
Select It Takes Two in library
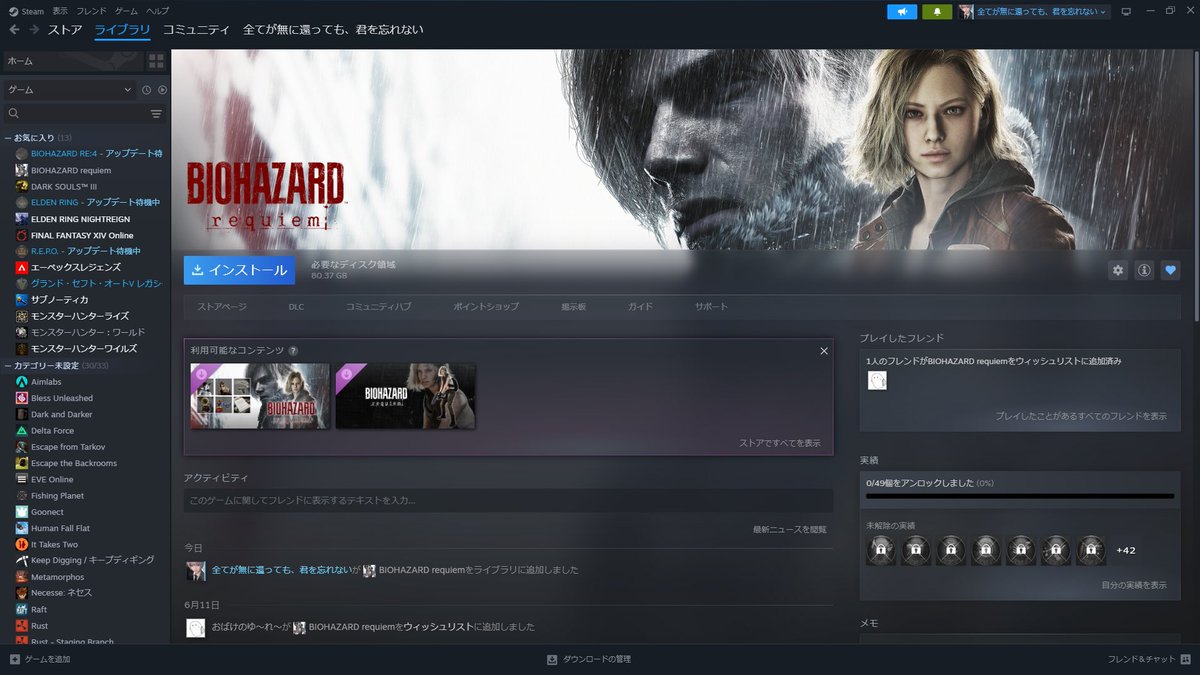coord(54,544)
